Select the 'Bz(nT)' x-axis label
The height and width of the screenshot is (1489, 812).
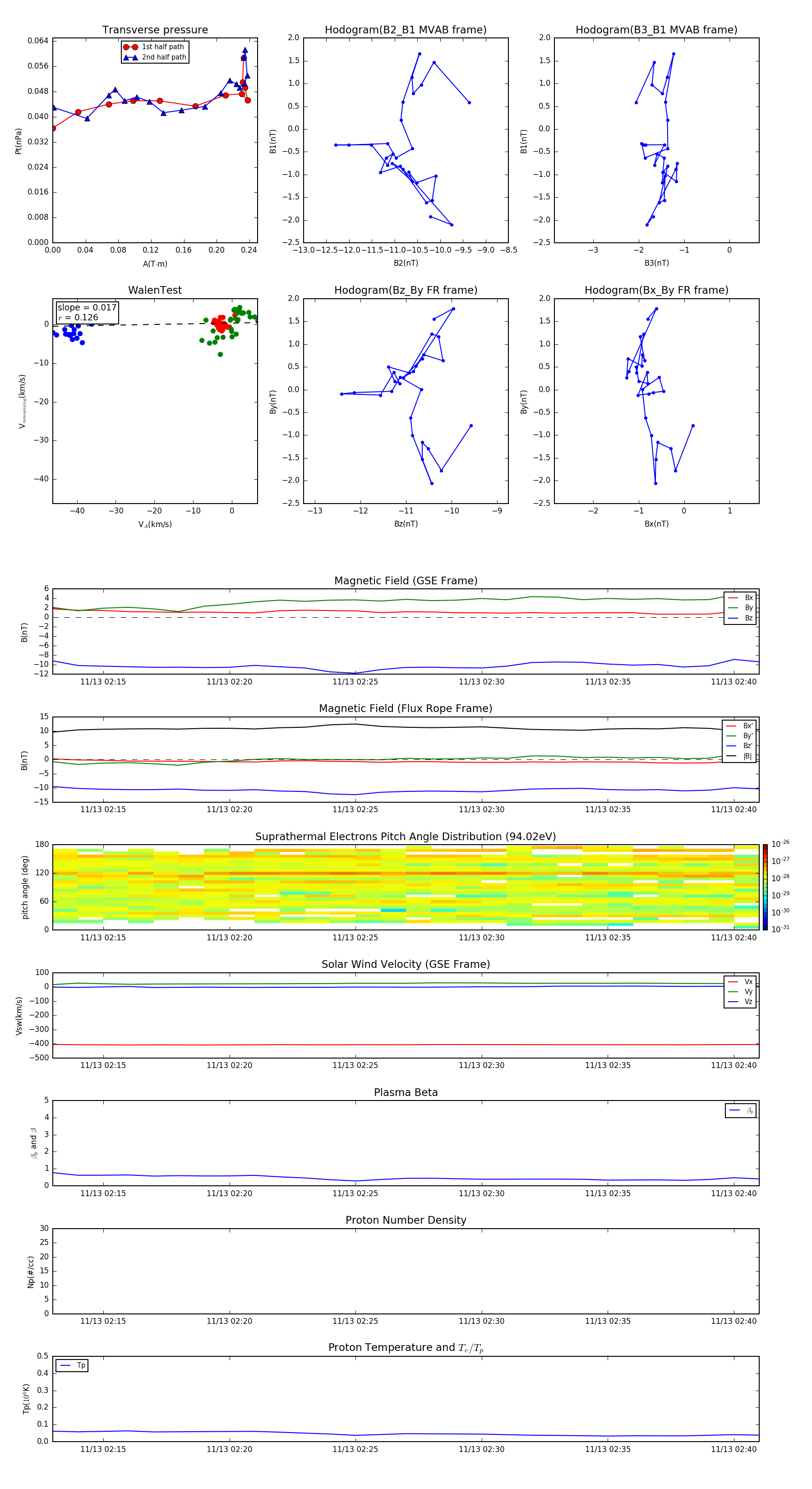tap(406, 524)
